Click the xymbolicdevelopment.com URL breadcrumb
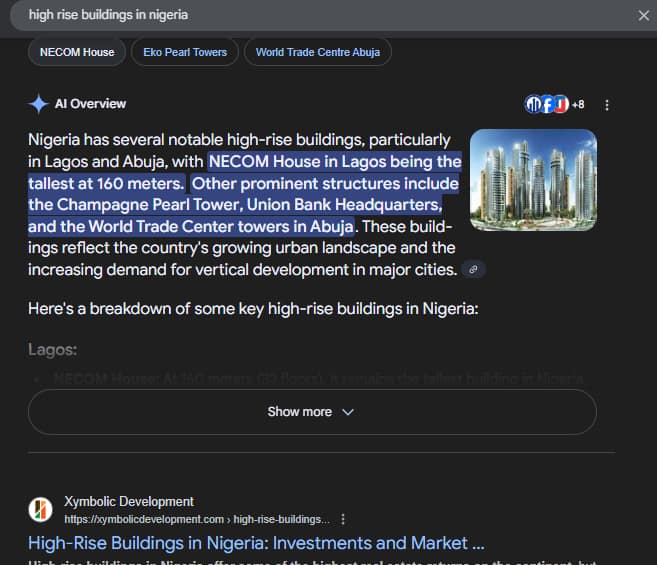This screenshot has width=657, height=565. pyautogui.click(x=196, y=520)
